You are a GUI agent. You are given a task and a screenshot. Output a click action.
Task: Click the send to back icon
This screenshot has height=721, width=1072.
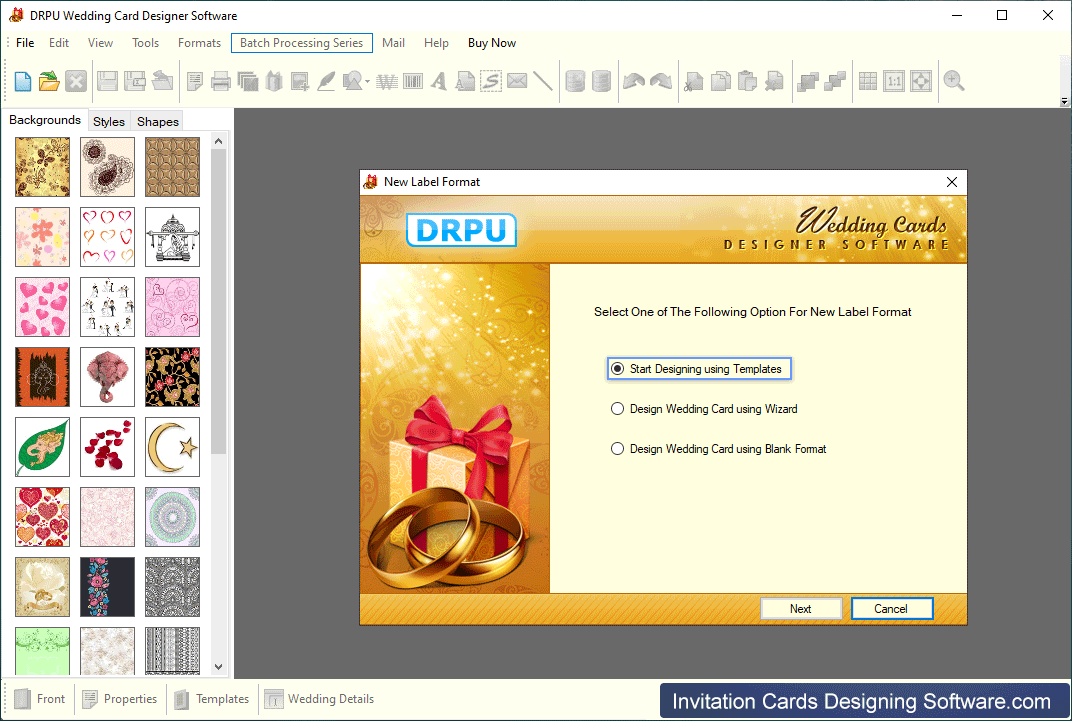coord(835,81)
